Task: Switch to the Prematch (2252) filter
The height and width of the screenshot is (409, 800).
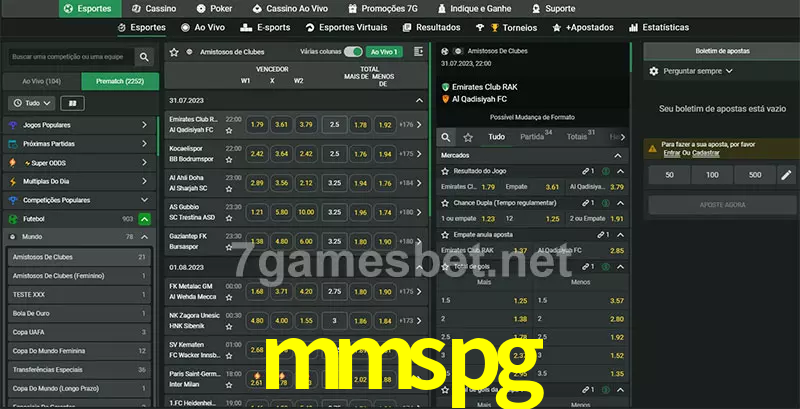Action: 120,81
